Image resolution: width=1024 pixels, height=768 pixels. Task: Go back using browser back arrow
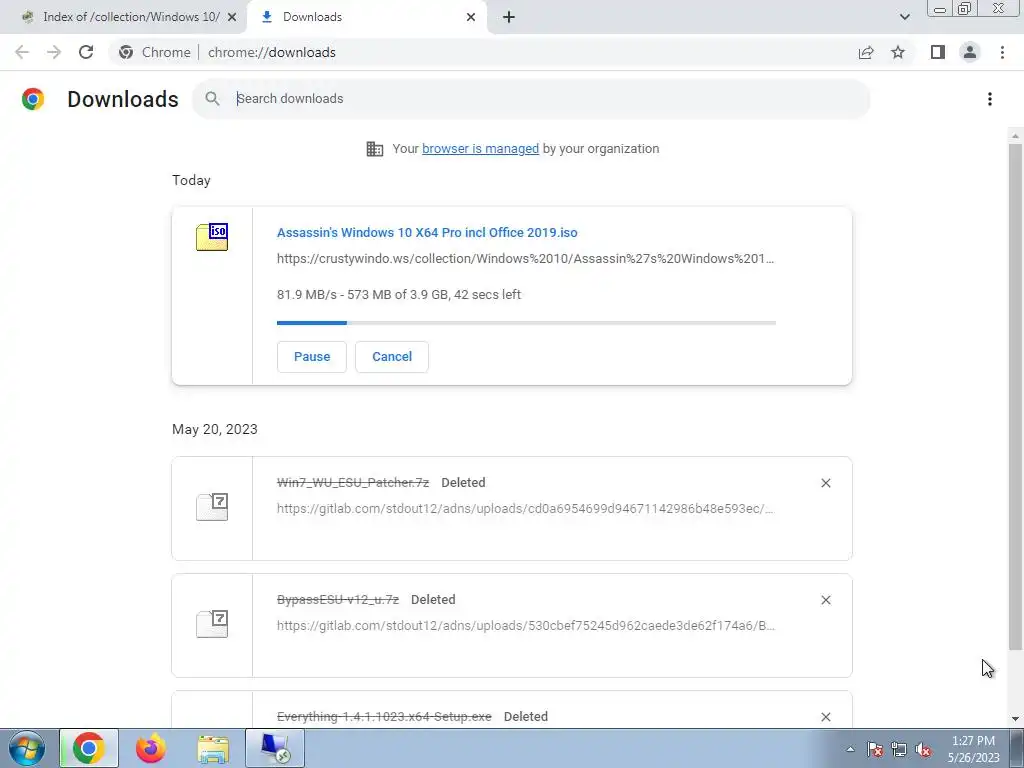click(22, 52)
